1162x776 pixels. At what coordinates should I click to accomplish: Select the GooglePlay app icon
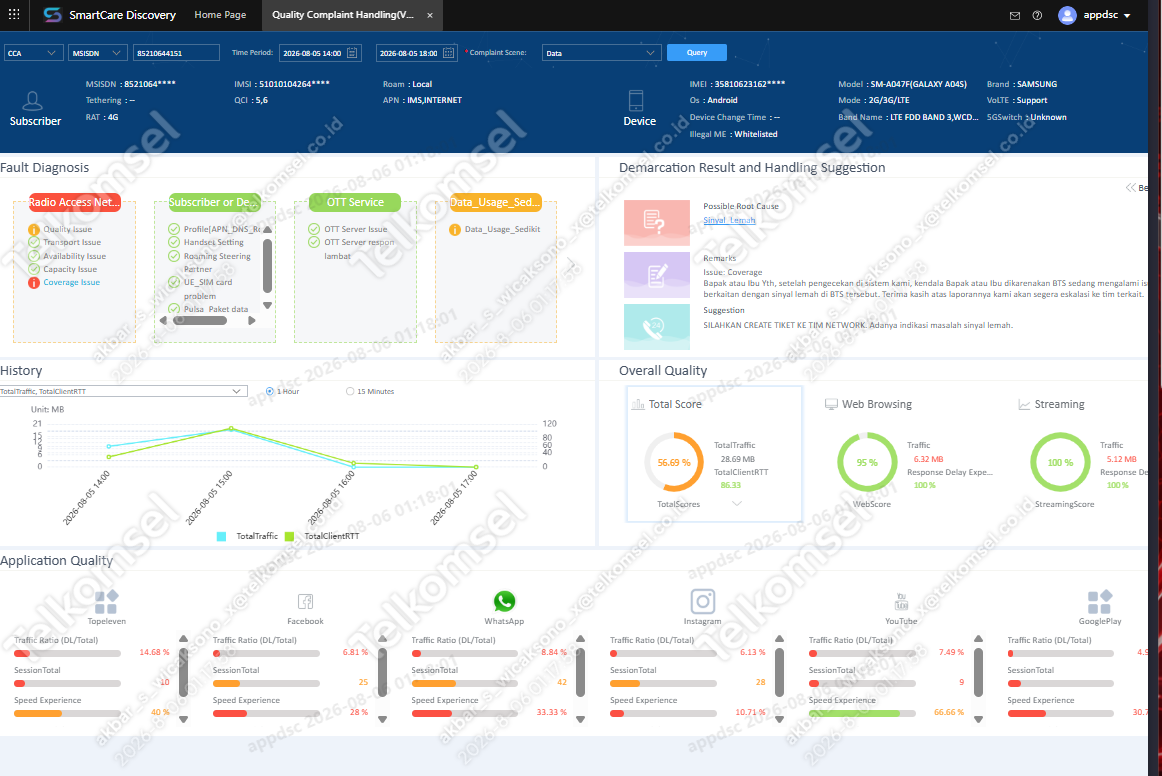click(1100, 601)
